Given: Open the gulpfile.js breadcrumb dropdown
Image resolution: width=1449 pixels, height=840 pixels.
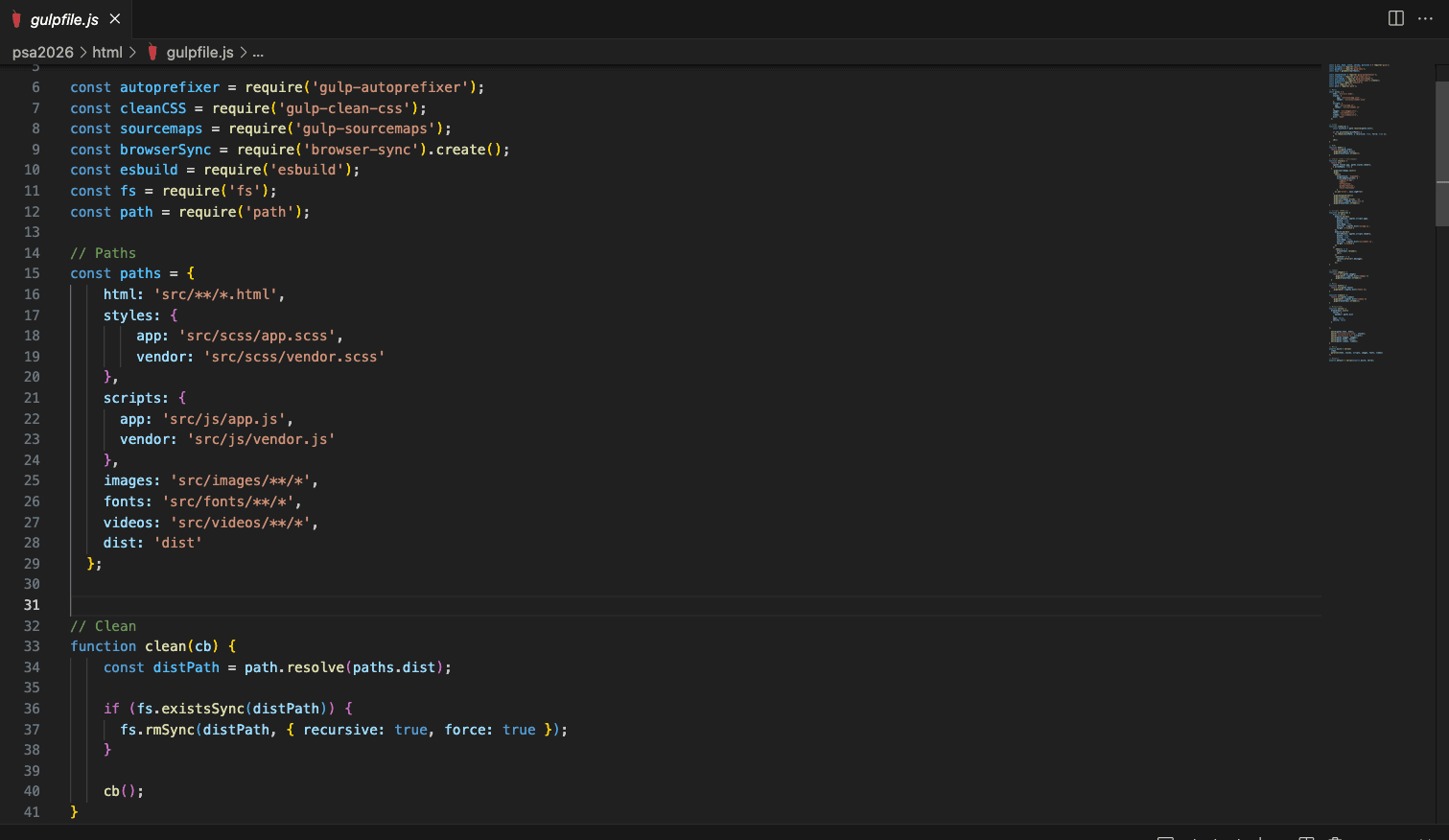Looking at the screenshot, I should click(x=199, y=52).
